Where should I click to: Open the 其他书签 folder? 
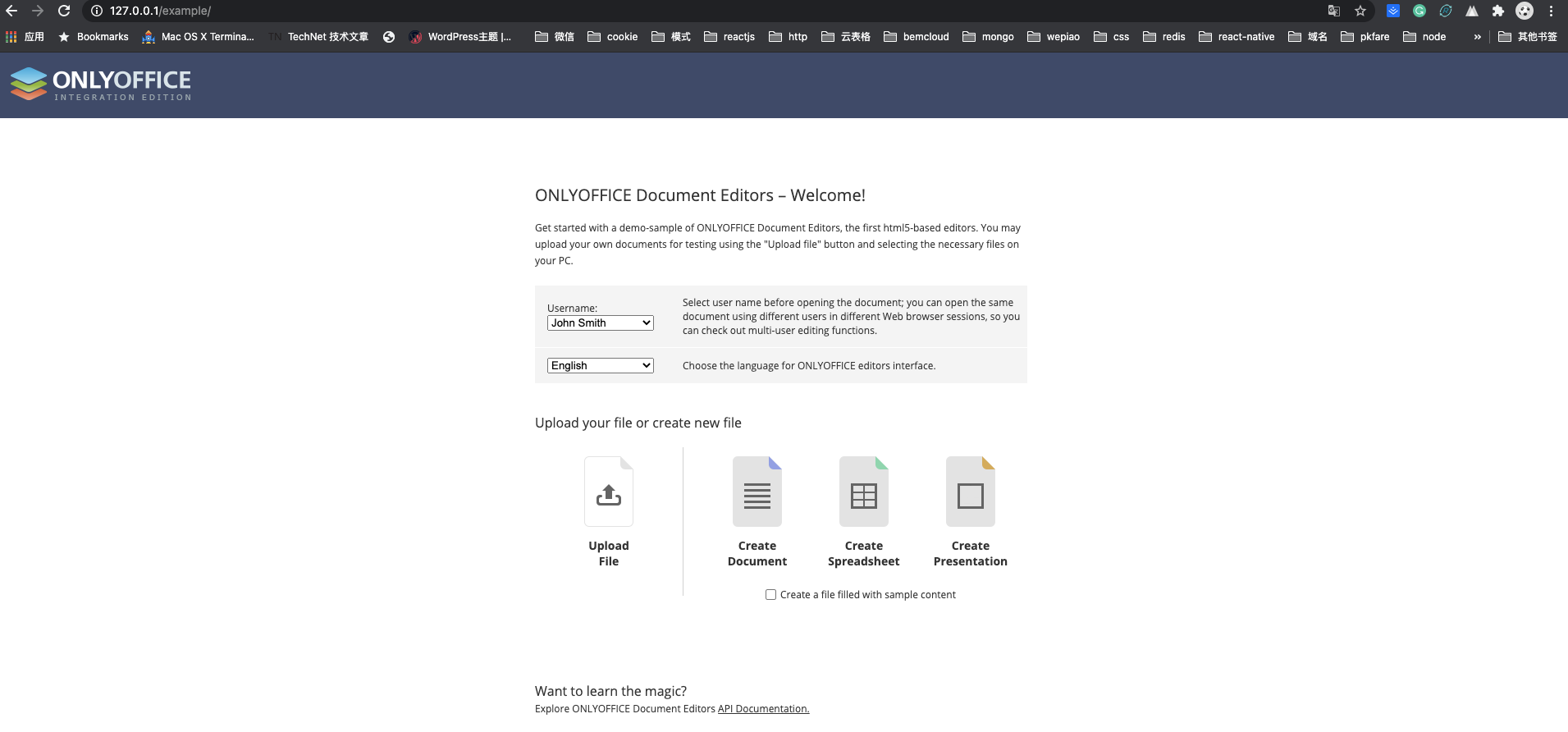1528,37
